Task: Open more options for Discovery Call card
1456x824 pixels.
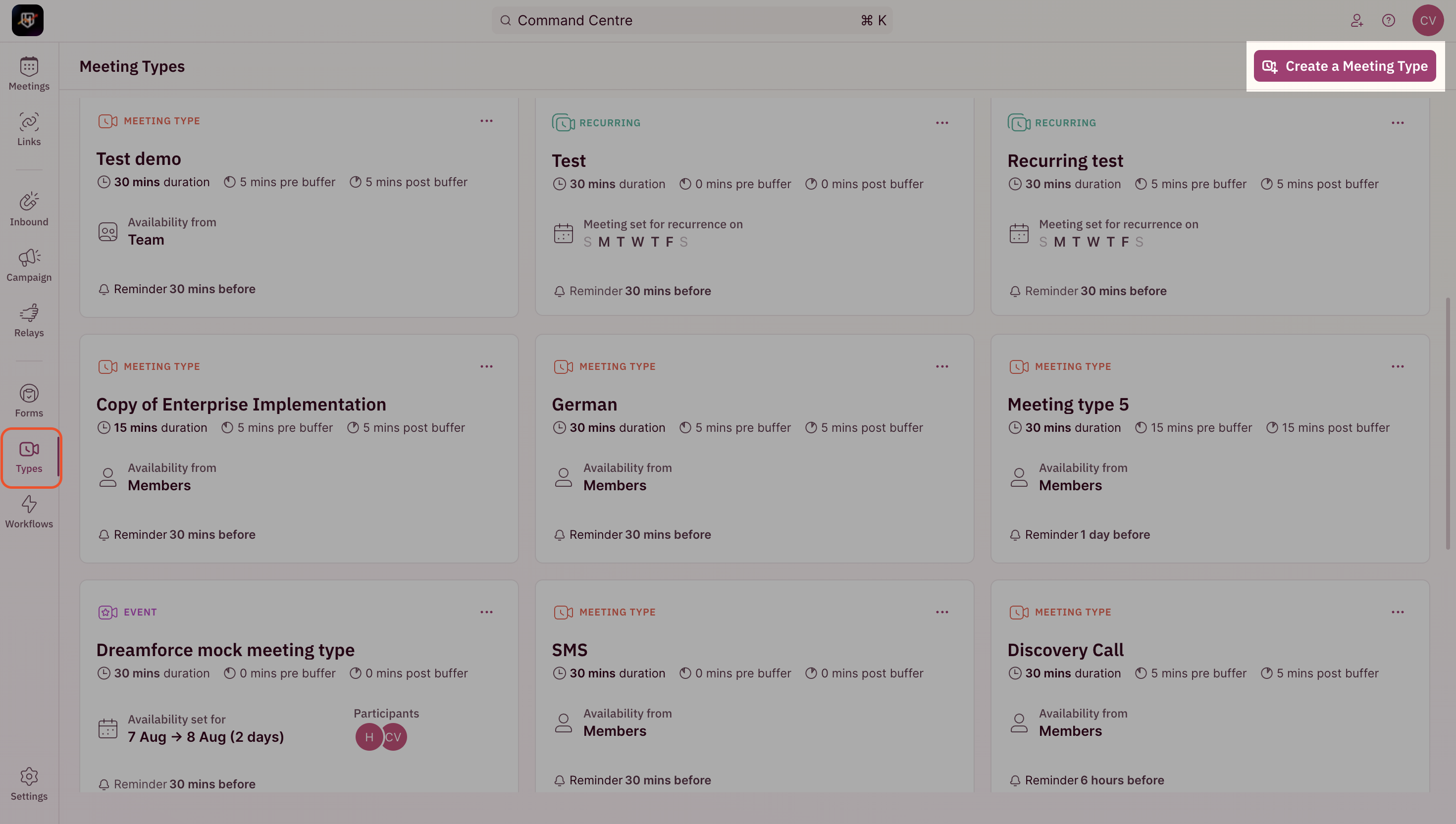Action: pyautogui.click(x=1398, y=613)
